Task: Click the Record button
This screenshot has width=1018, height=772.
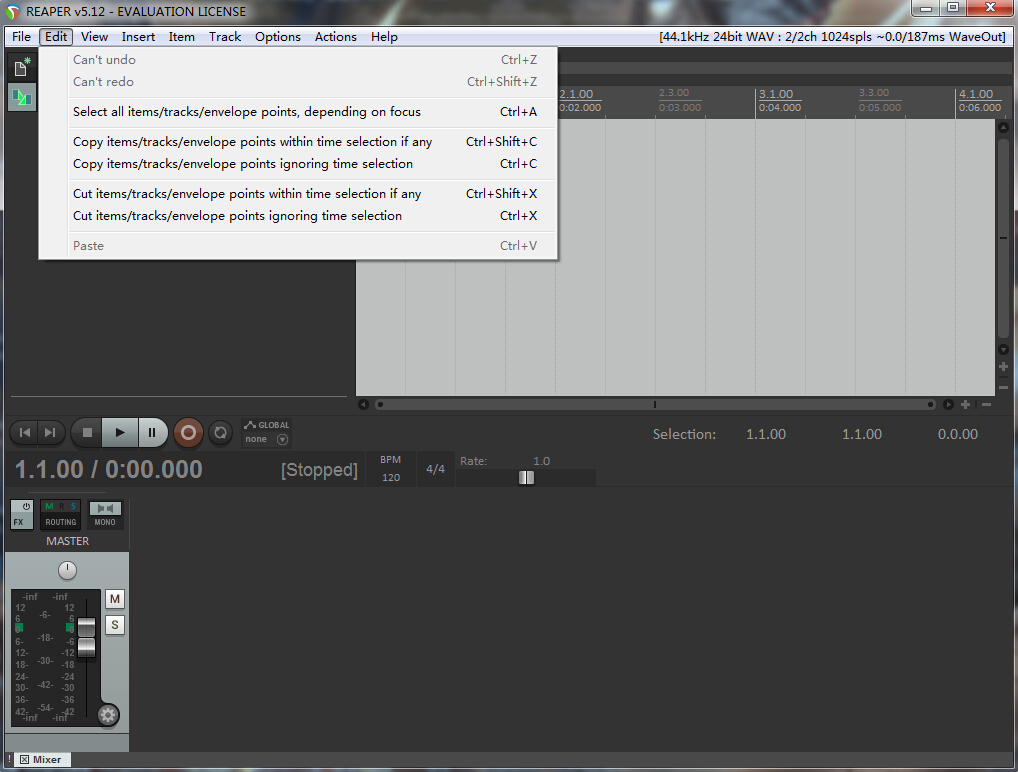Action: pos(187,433)
